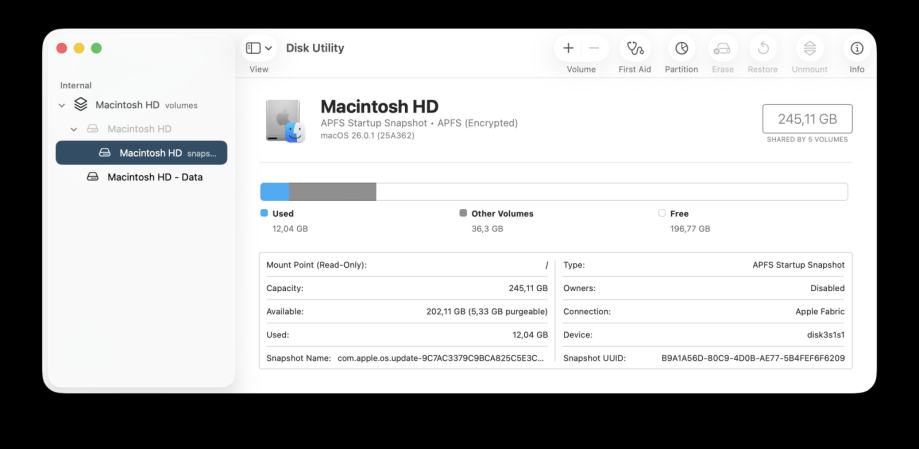Screen dimensions: 919x449
Task: Open the View sidebar options dropdown
Action: click(268, 48)
